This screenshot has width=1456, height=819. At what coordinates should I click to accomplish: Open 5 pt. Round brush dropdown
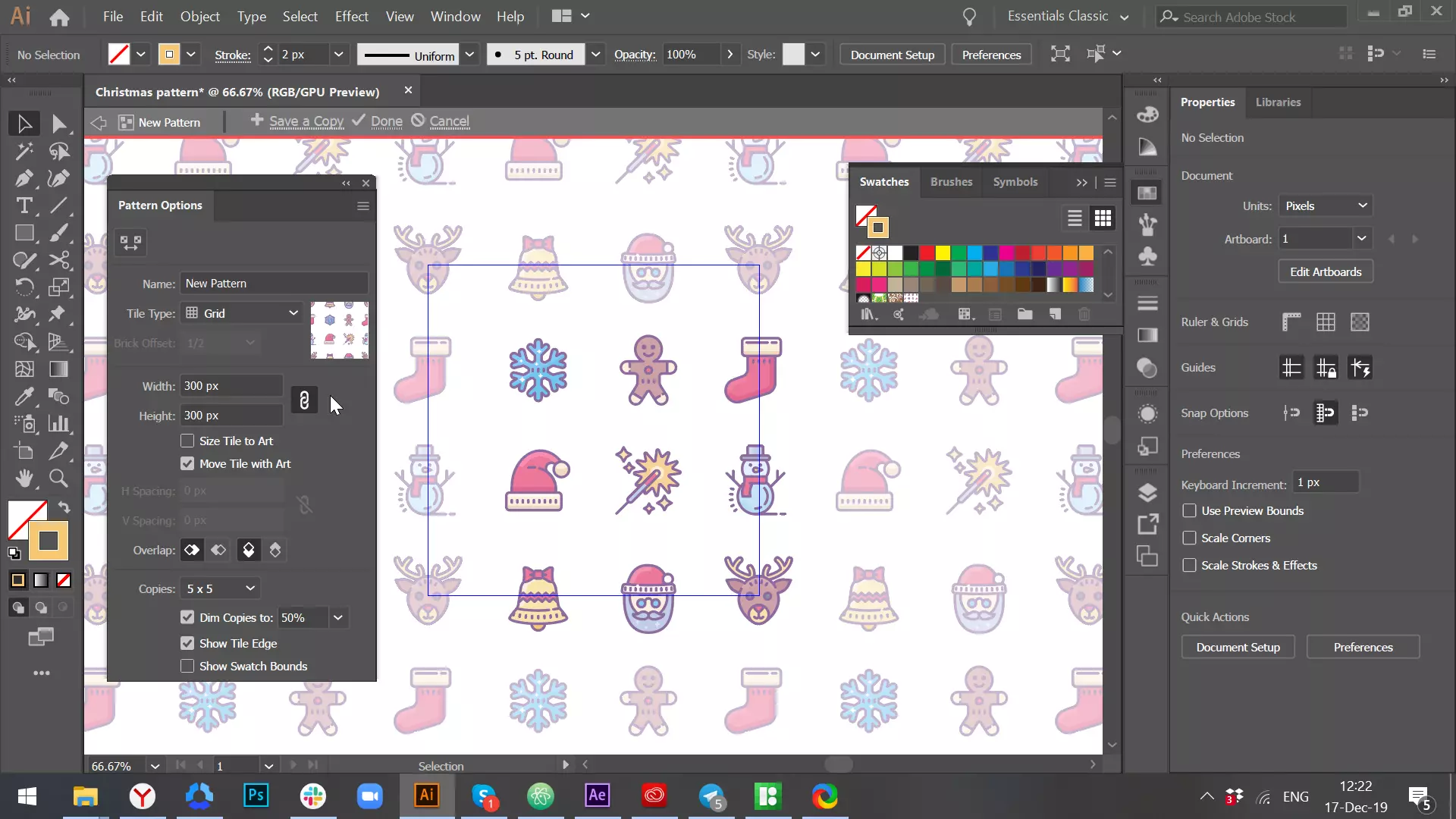click(x=596, y=55)
